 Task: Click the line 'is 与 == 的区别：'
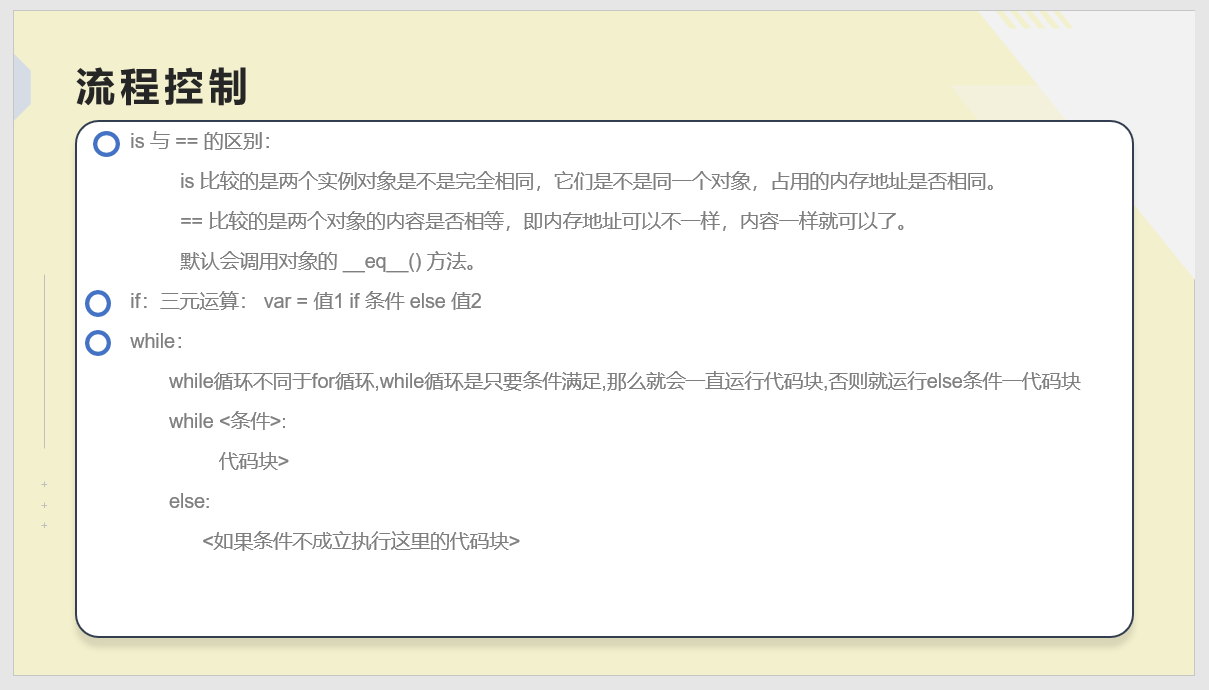200,141
